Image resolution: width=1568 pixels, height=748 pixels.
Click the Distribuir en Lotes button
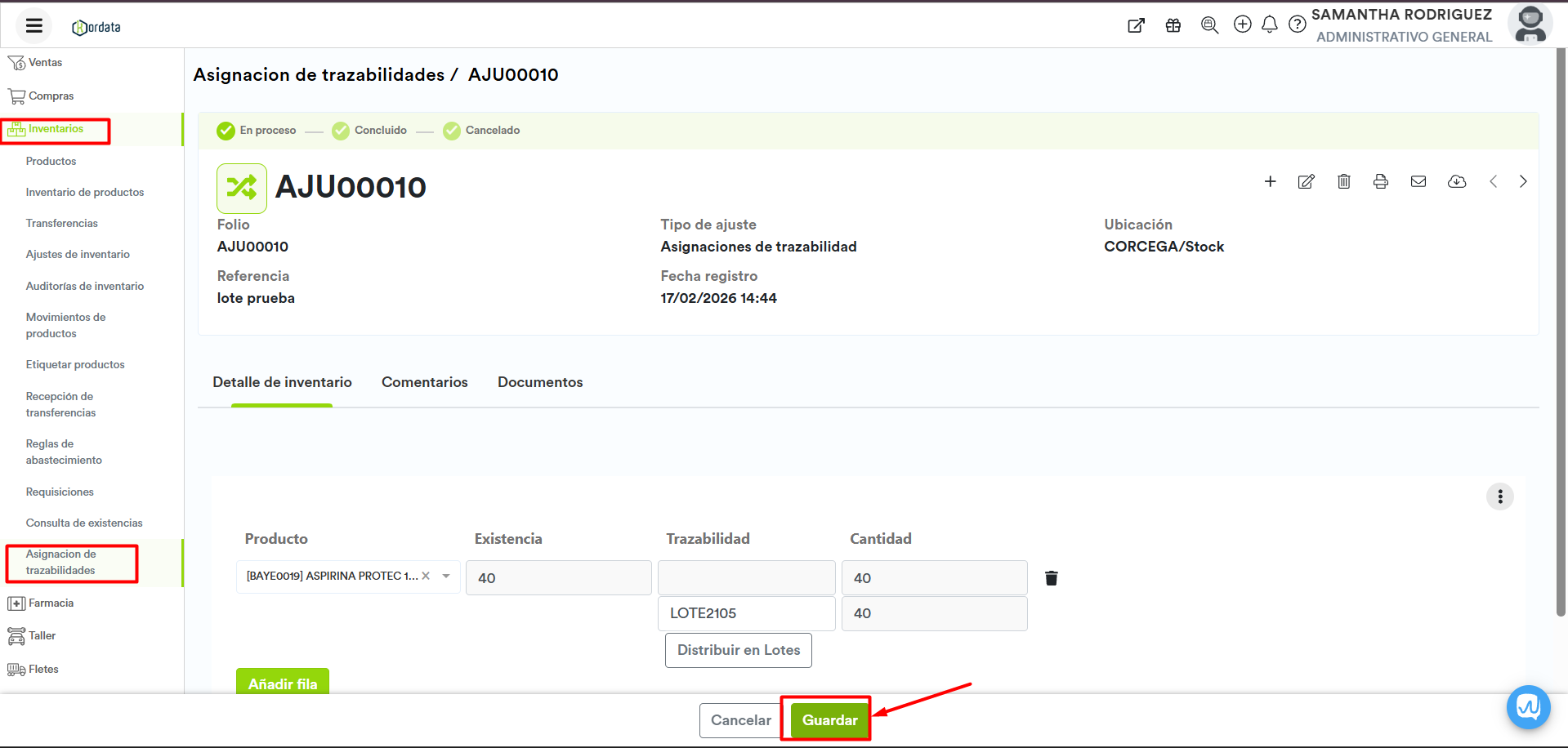coord(738,650)
